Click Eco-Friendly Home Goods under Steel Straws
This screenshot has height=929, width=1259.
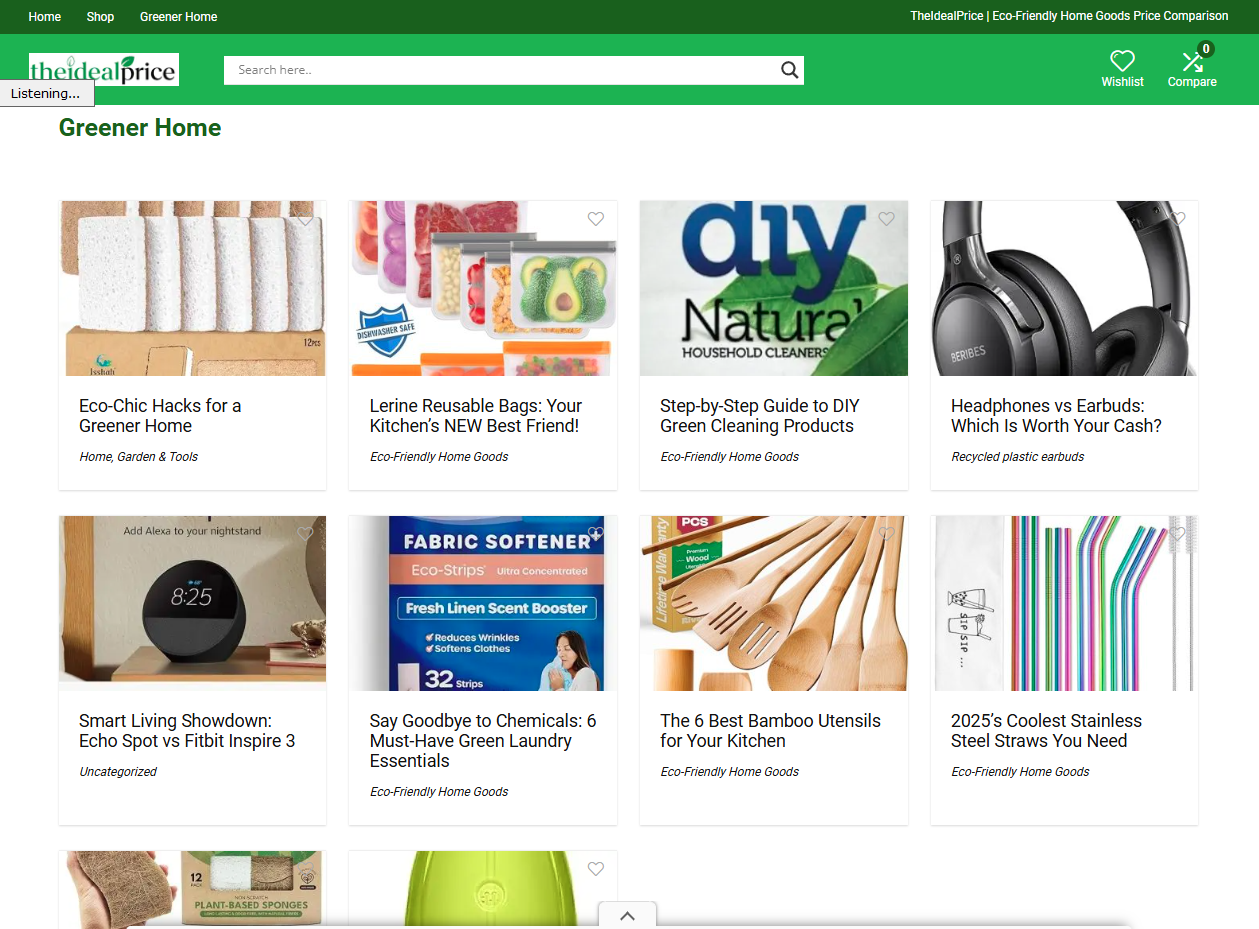pos(1020,772)
